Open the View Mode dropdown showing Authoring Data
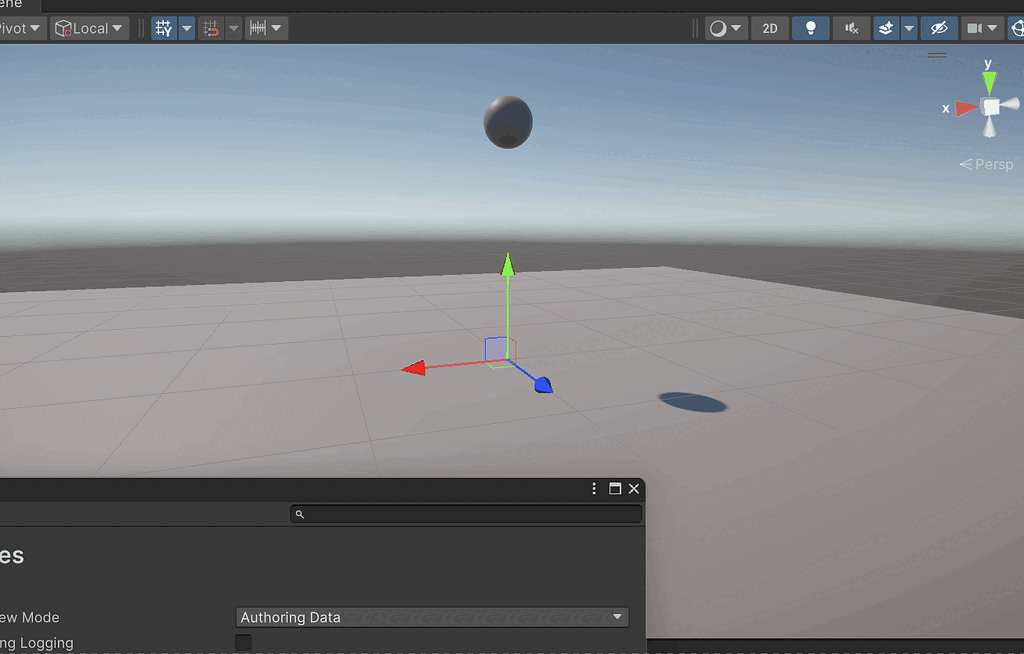 (x=432, y=617)
